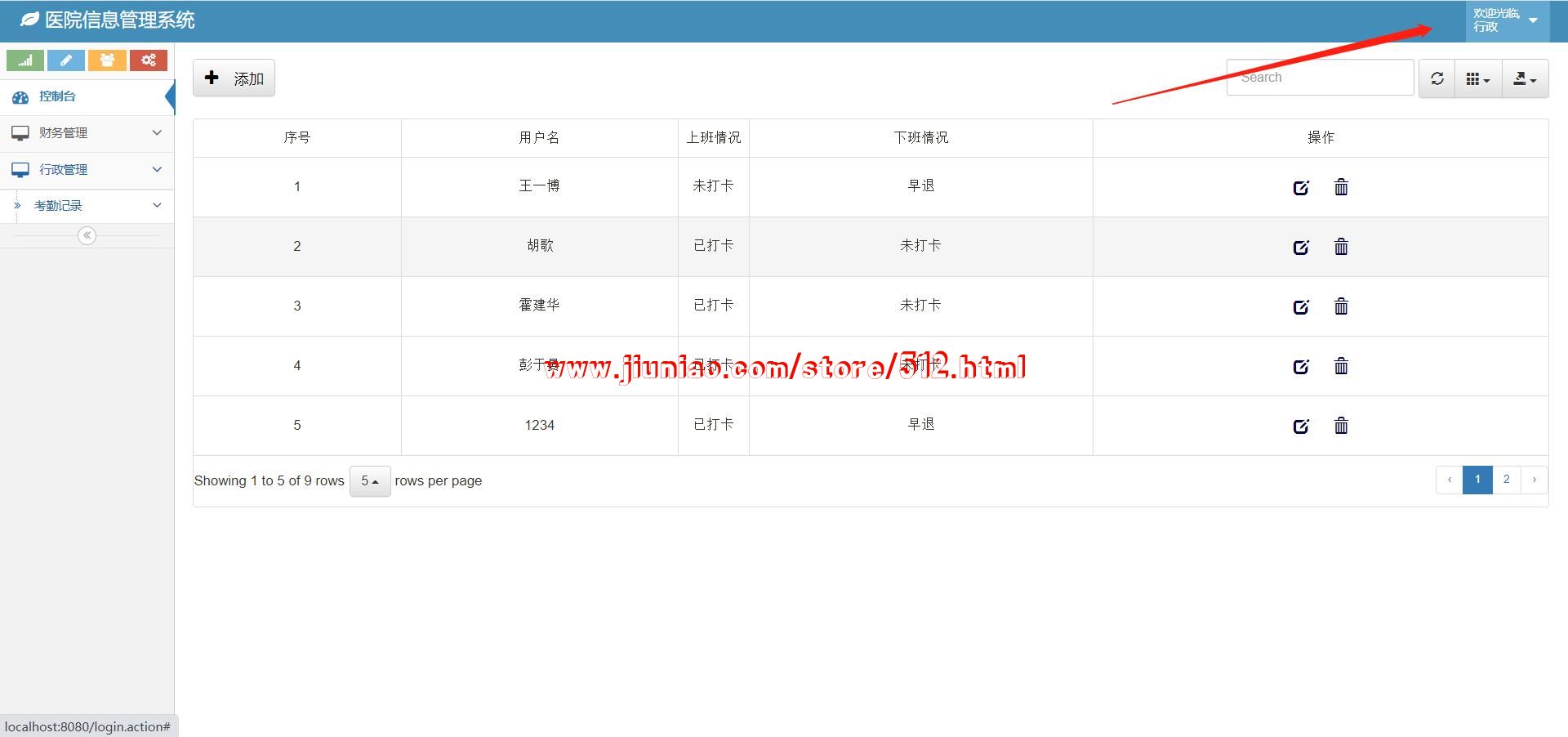The width and height of the screenshot is (1568, 737).
Task: Click the 操作 column header
Action: coord(1321,138)
